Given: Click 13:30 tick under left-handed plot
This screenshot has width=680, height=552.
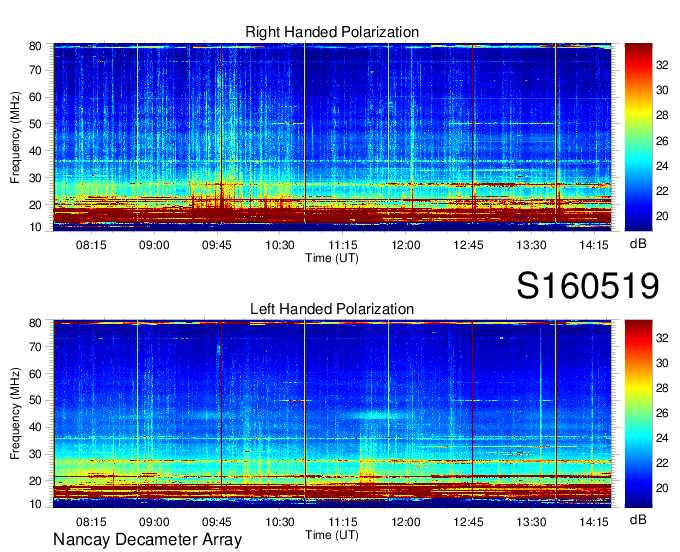Looking at the screenshot, I should pos(531,522).
